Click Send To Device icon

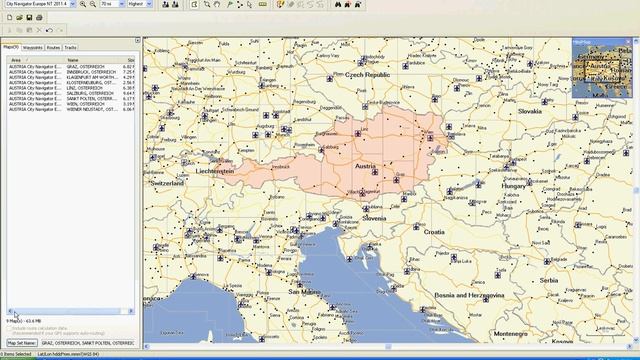point(165,4)
